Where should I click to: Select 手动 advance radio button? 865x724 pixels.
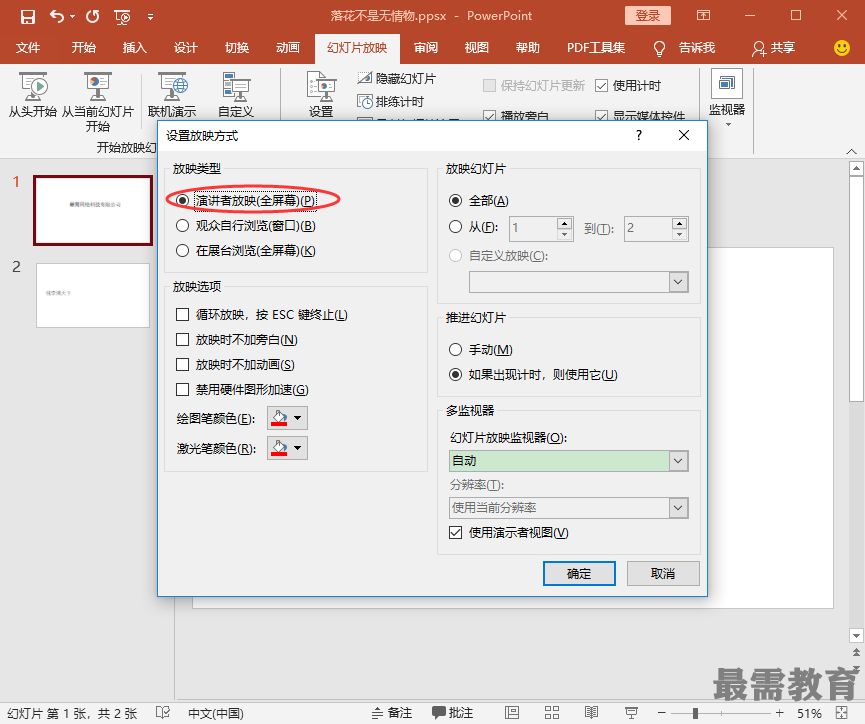point(455,349)
